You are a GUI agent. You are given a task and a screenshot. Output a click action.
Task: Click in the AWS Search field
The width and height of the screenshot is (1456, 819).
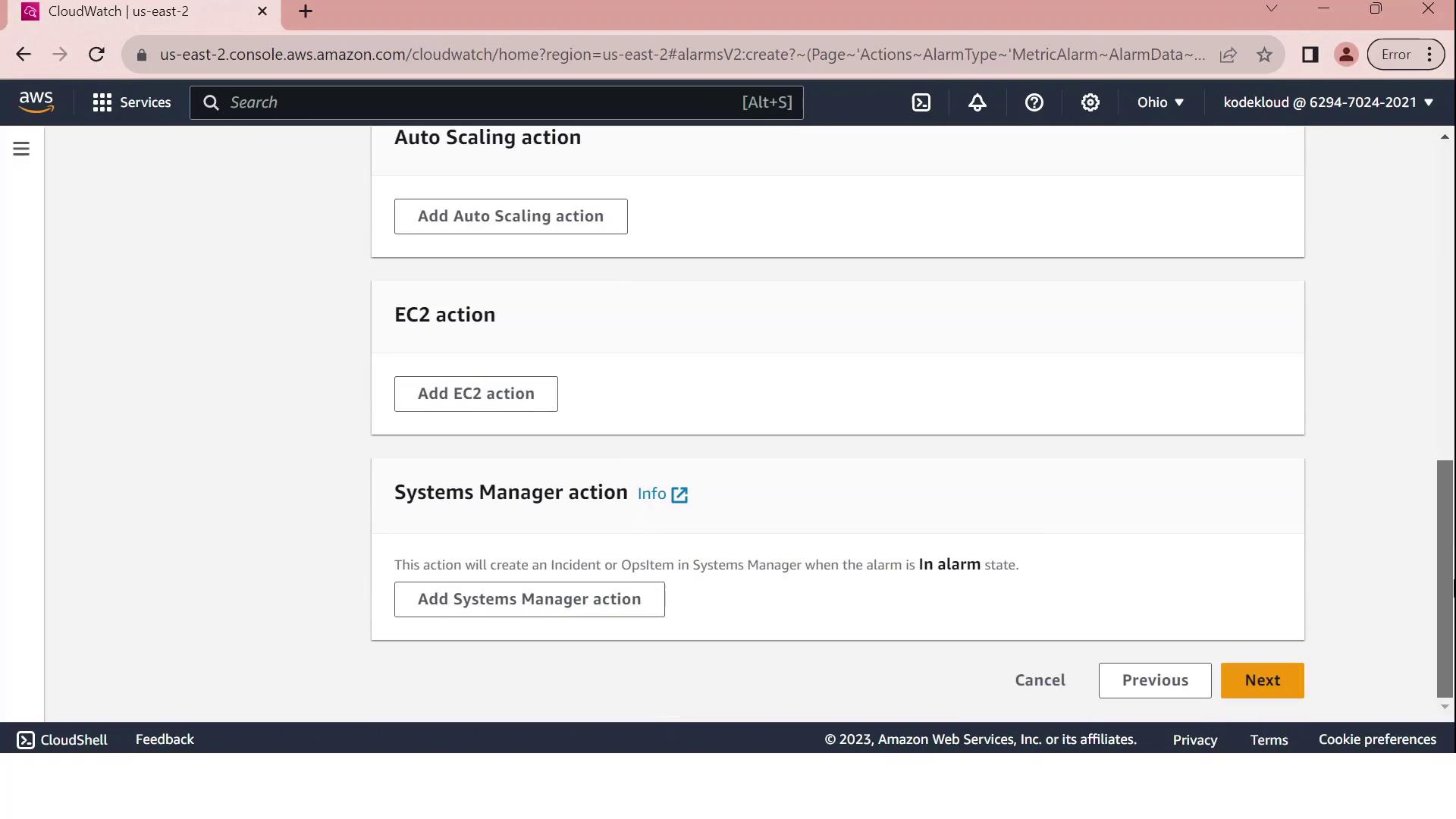click(485, 102)
